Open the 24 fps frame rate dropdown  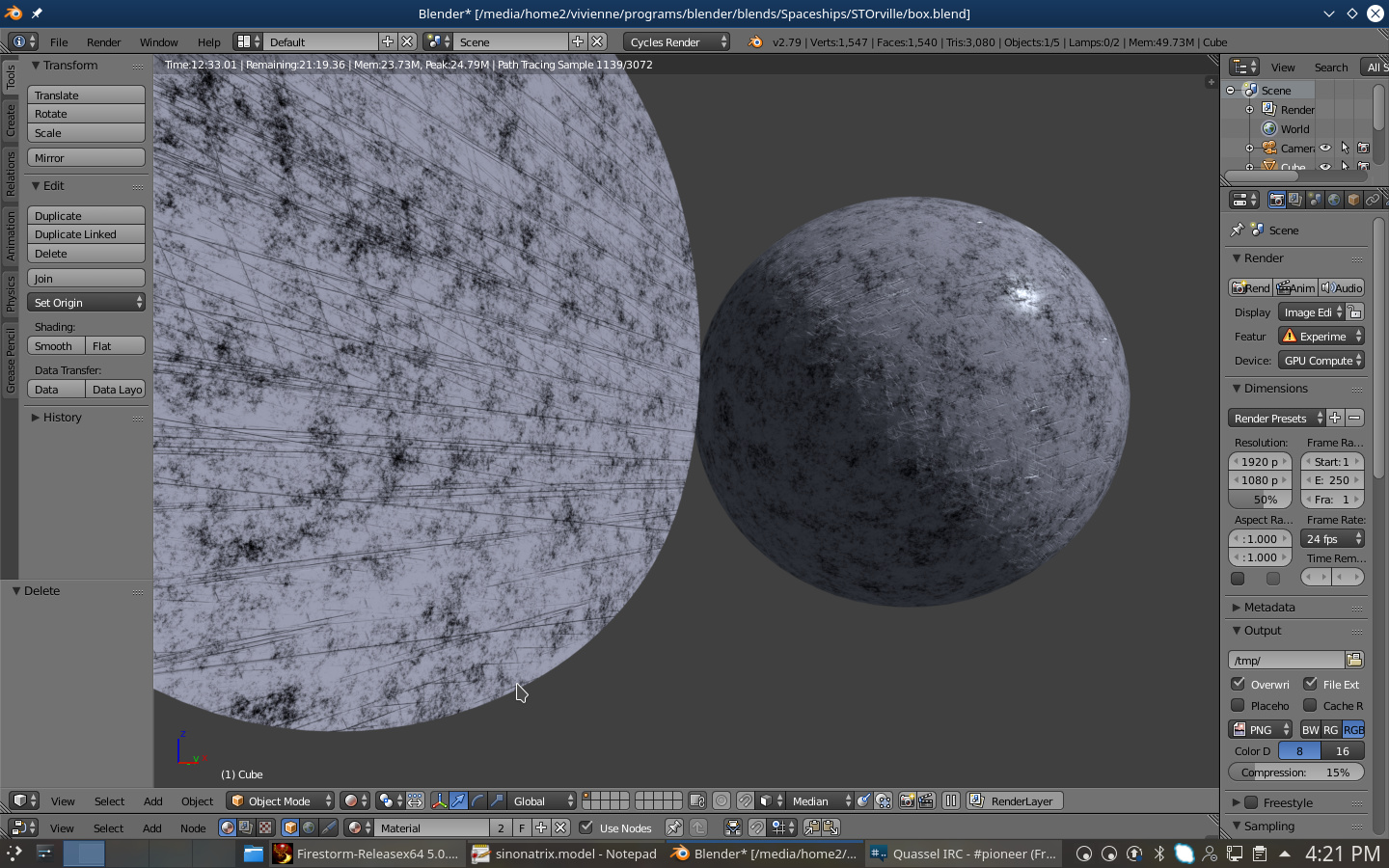click(1332, 538)
